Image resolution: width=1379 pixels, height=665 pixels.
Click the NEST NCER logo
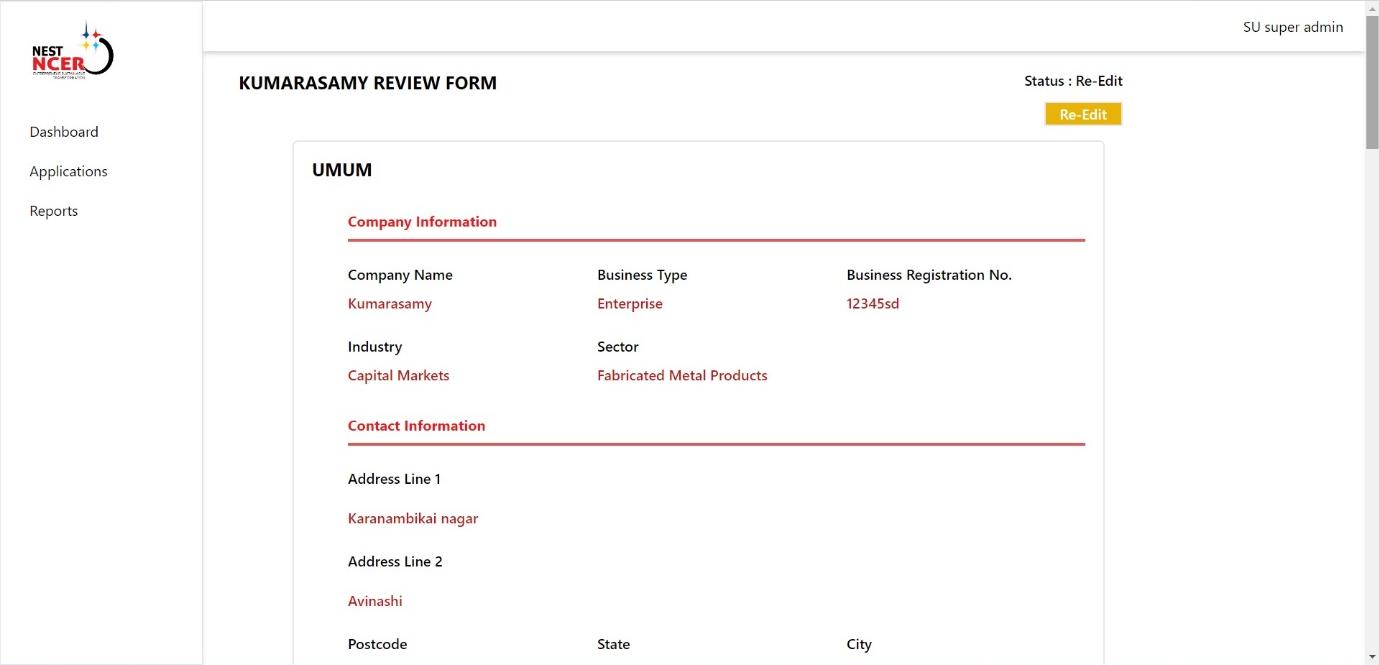tap(72, 52)
